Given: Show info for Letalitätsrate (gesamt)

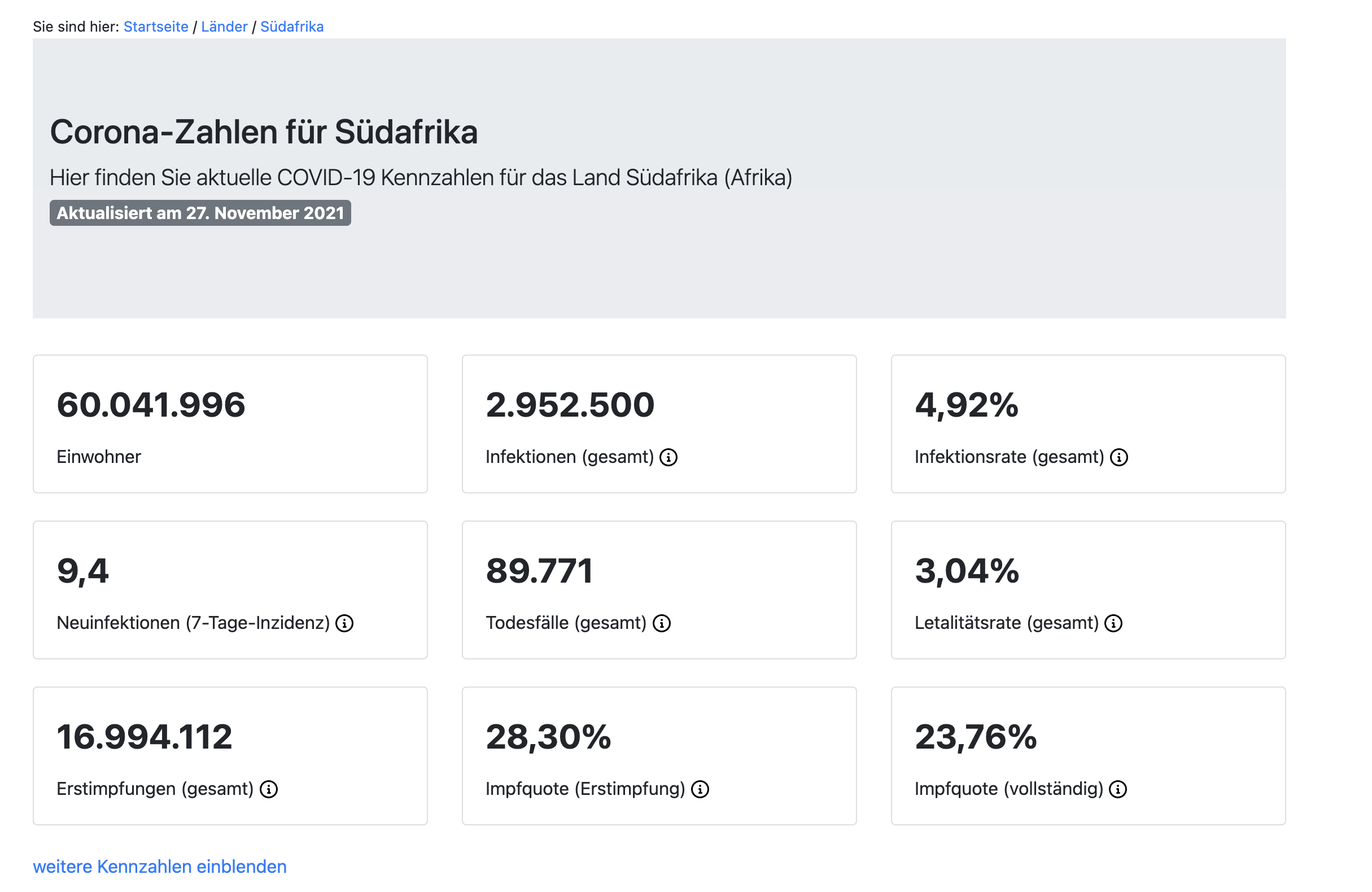Looking at the screenshot, I should (1113, 623).
